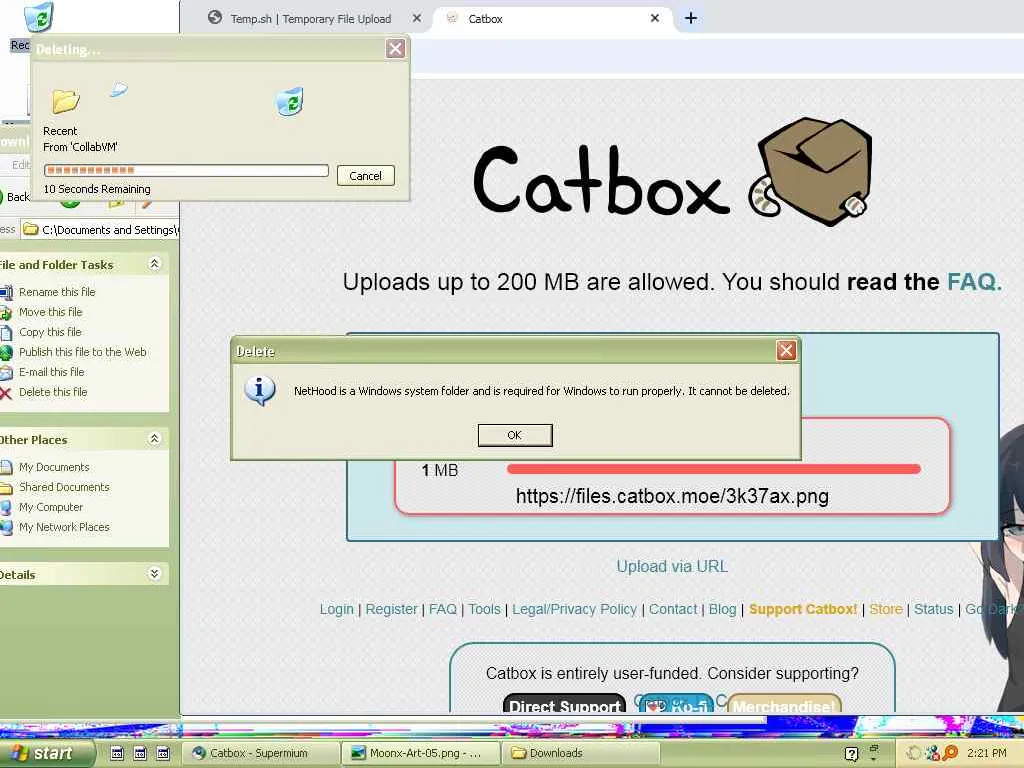1024x768 pixels.
Task: Expand the Details panel
Action: click(x=154, y=573)
